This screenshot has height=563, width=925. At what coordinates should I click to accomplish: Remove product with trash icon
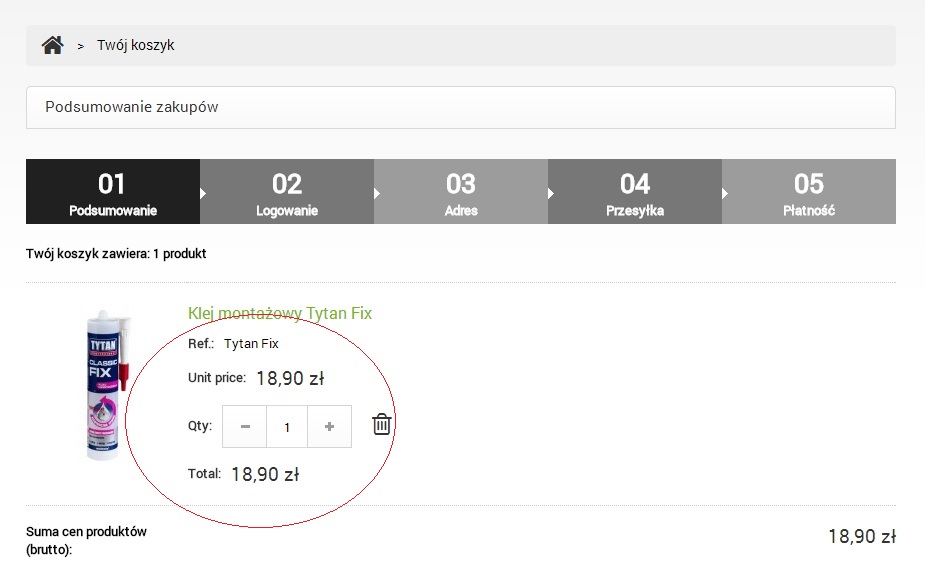(x=382, y=424)
